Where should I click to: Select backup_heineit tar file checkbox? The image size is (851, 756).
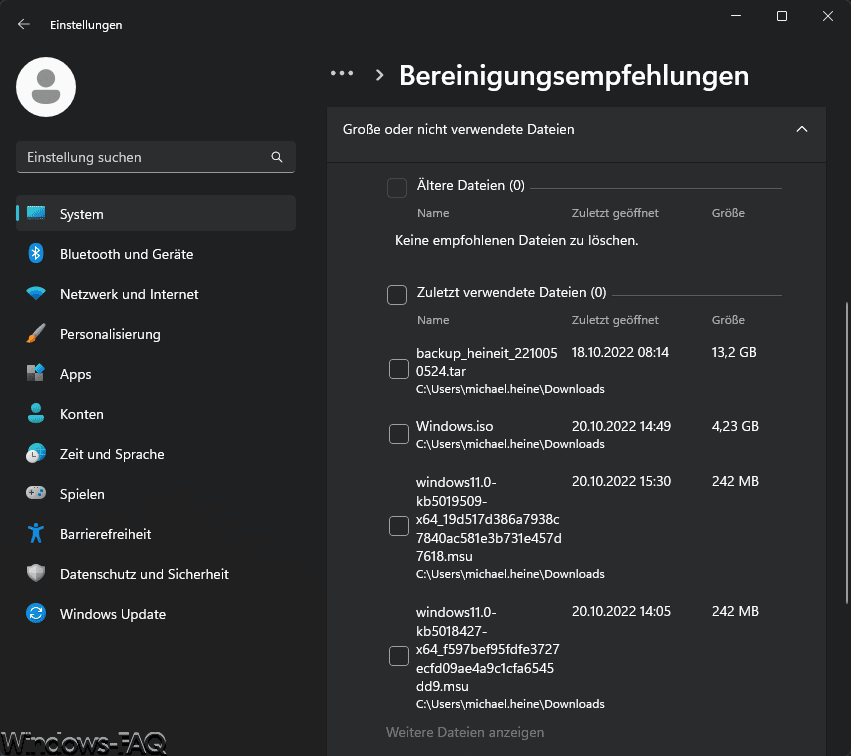coord(399,369)
